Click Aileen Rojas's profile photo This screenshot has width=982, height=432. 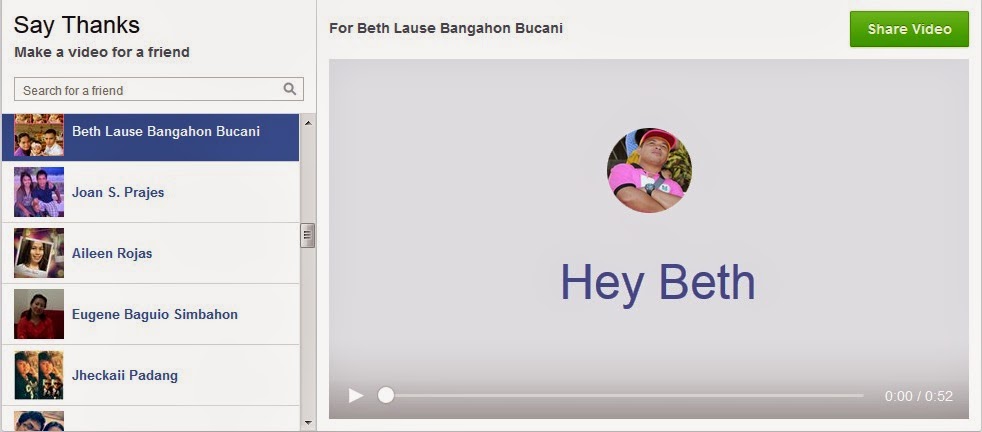pos(39,253)
